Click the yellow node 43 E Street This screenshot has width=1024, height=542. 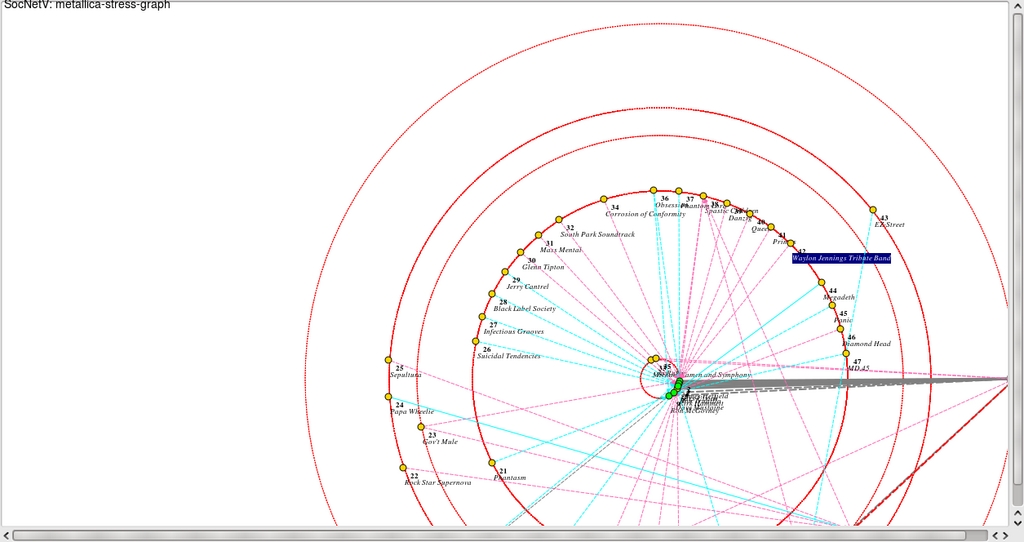point(873,210)
